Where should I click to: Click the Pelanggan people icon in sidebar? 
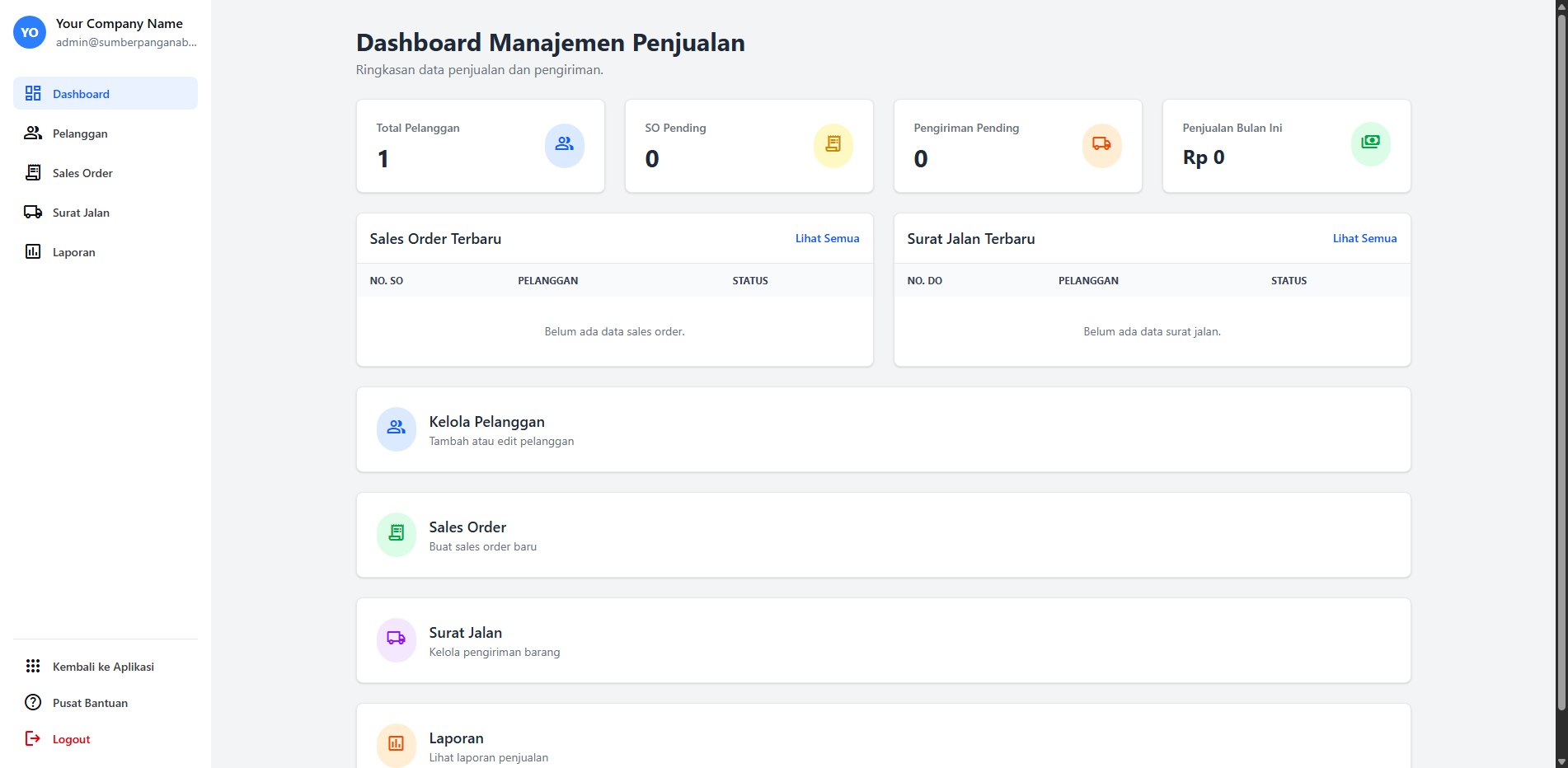pyautogui.click(x=33, y=133)
